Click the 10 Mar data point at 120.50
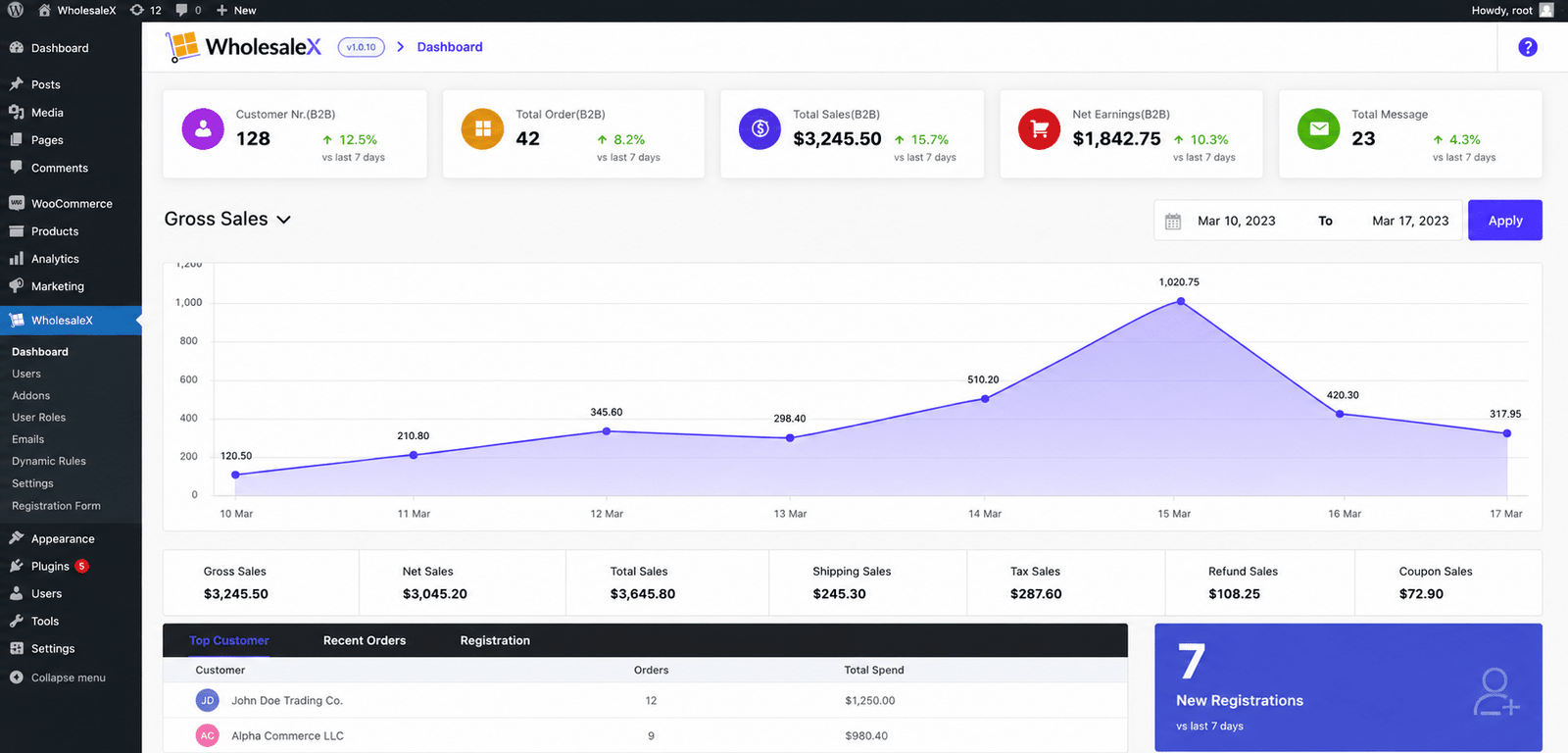The height and width of the screenshot is (753, 1568). point(235,475)
